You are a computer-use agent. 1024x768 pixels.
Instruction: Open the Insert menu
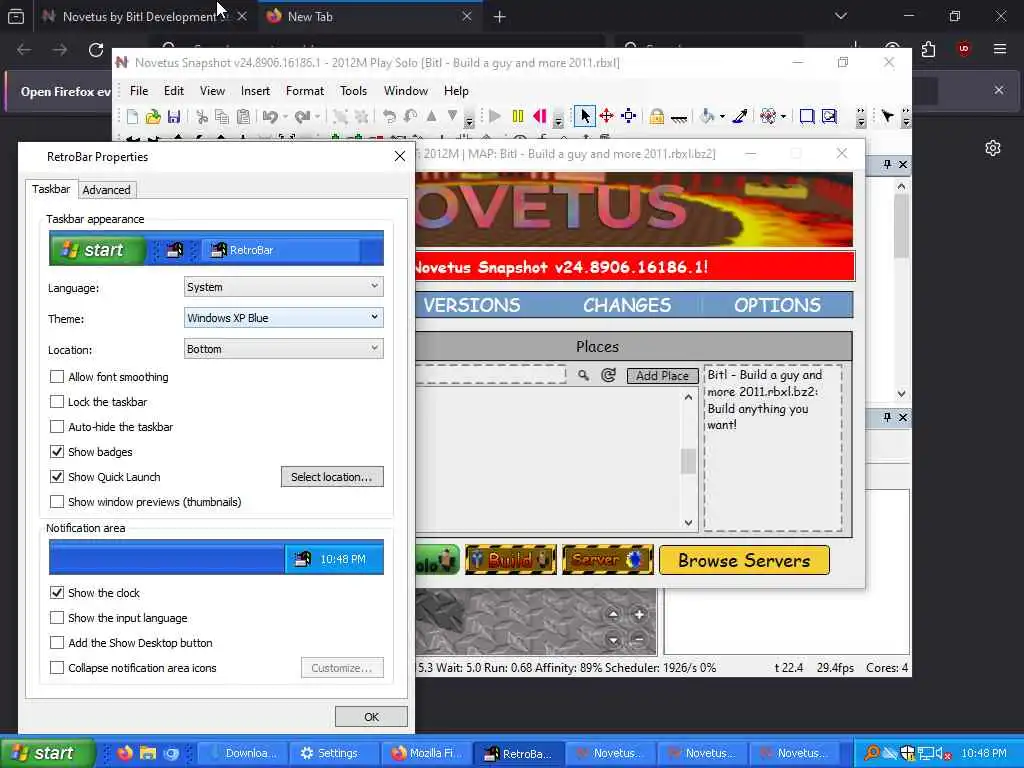(255, 91)
